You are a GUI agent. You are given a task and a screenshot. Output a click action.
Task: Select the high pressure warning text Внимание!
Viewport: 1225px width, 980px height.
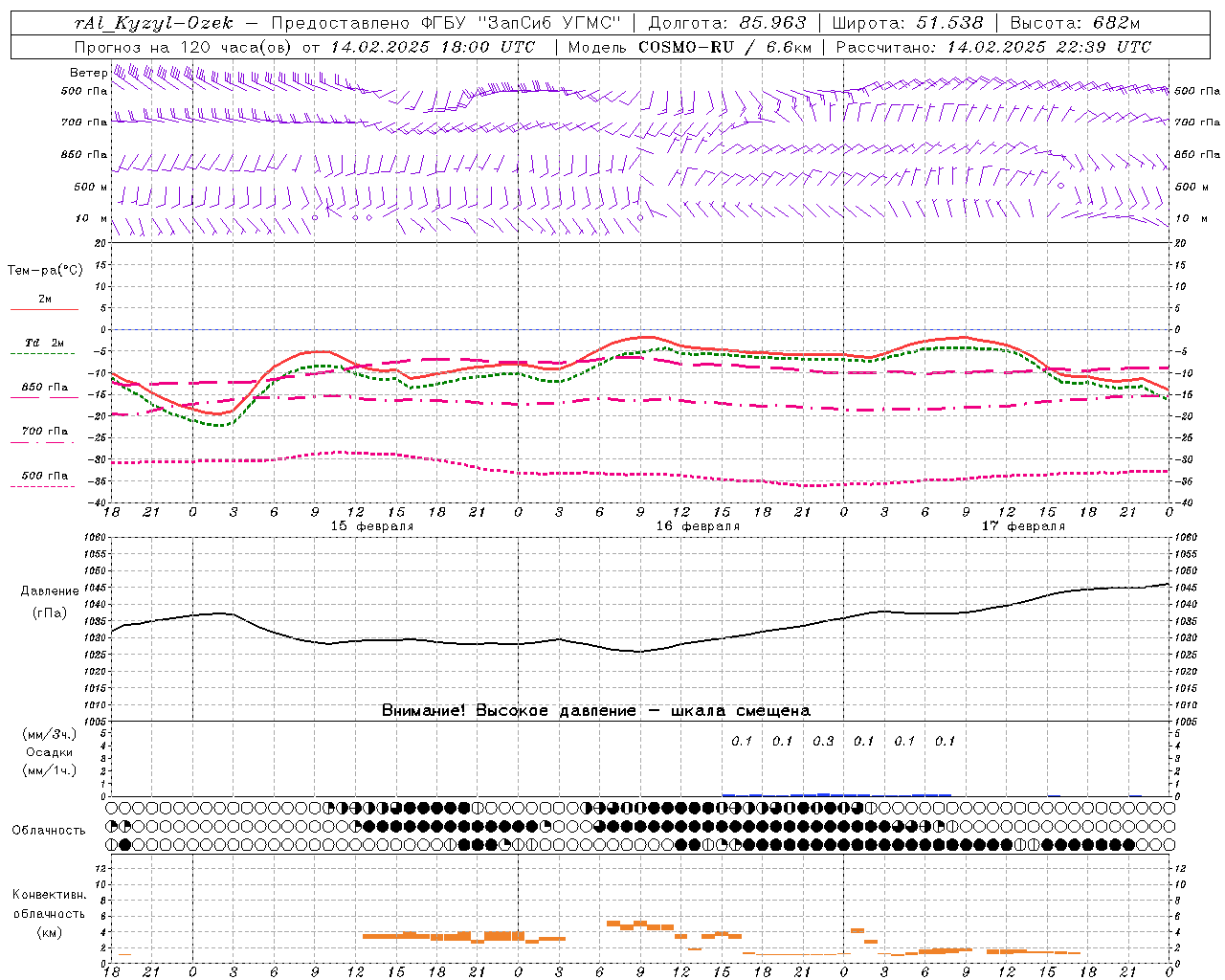(424, 710)
